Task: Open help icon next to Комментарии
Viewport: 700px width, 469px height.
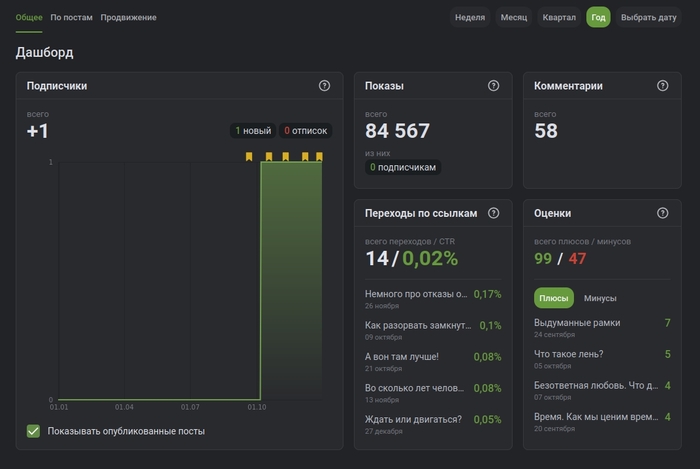Action: coord(662,86)
